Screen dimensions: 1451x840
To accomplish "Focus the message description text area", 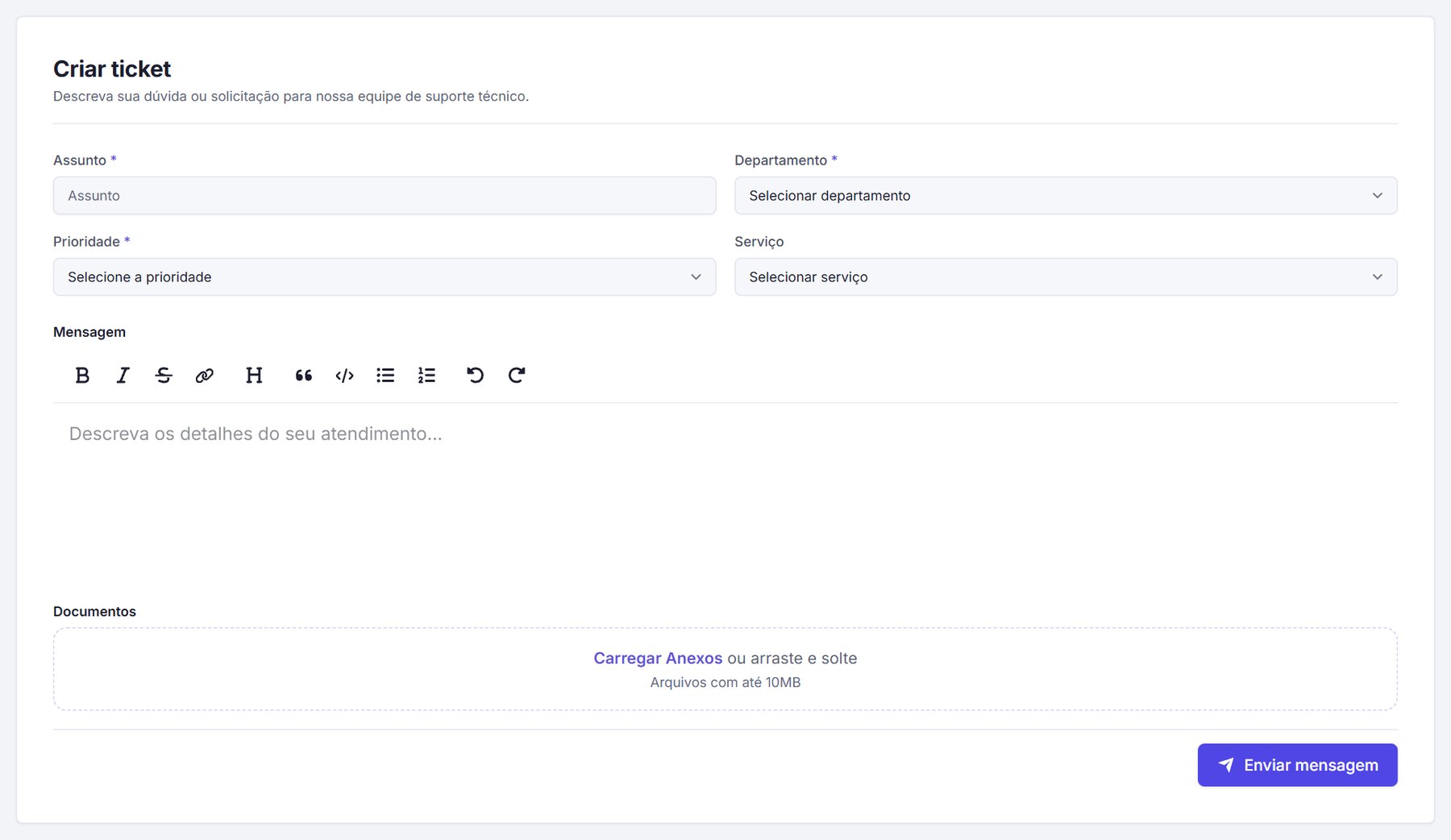I will point(725,496).
